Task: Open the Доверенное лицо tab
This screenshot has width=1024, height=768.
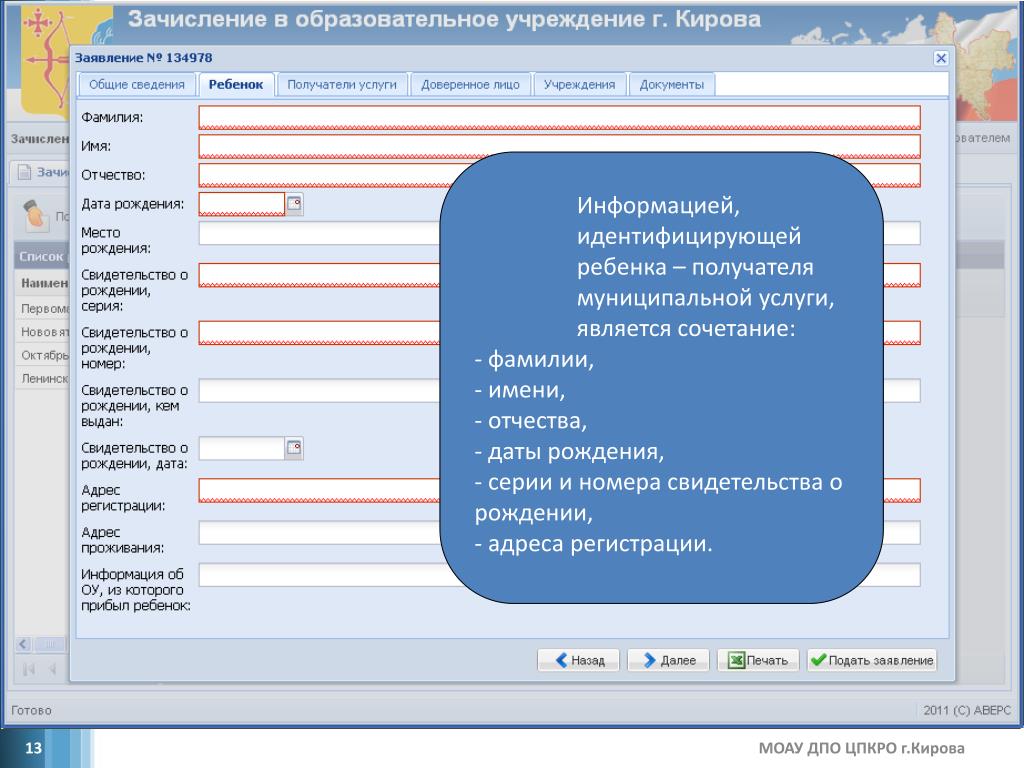Action: click(470, 85)
